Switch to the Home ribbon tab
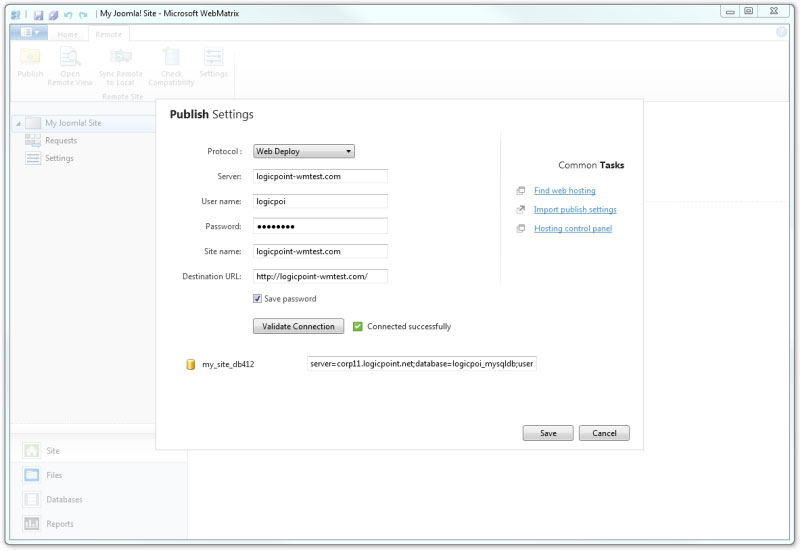Screen dimensions: 800x551 (67, 34)
